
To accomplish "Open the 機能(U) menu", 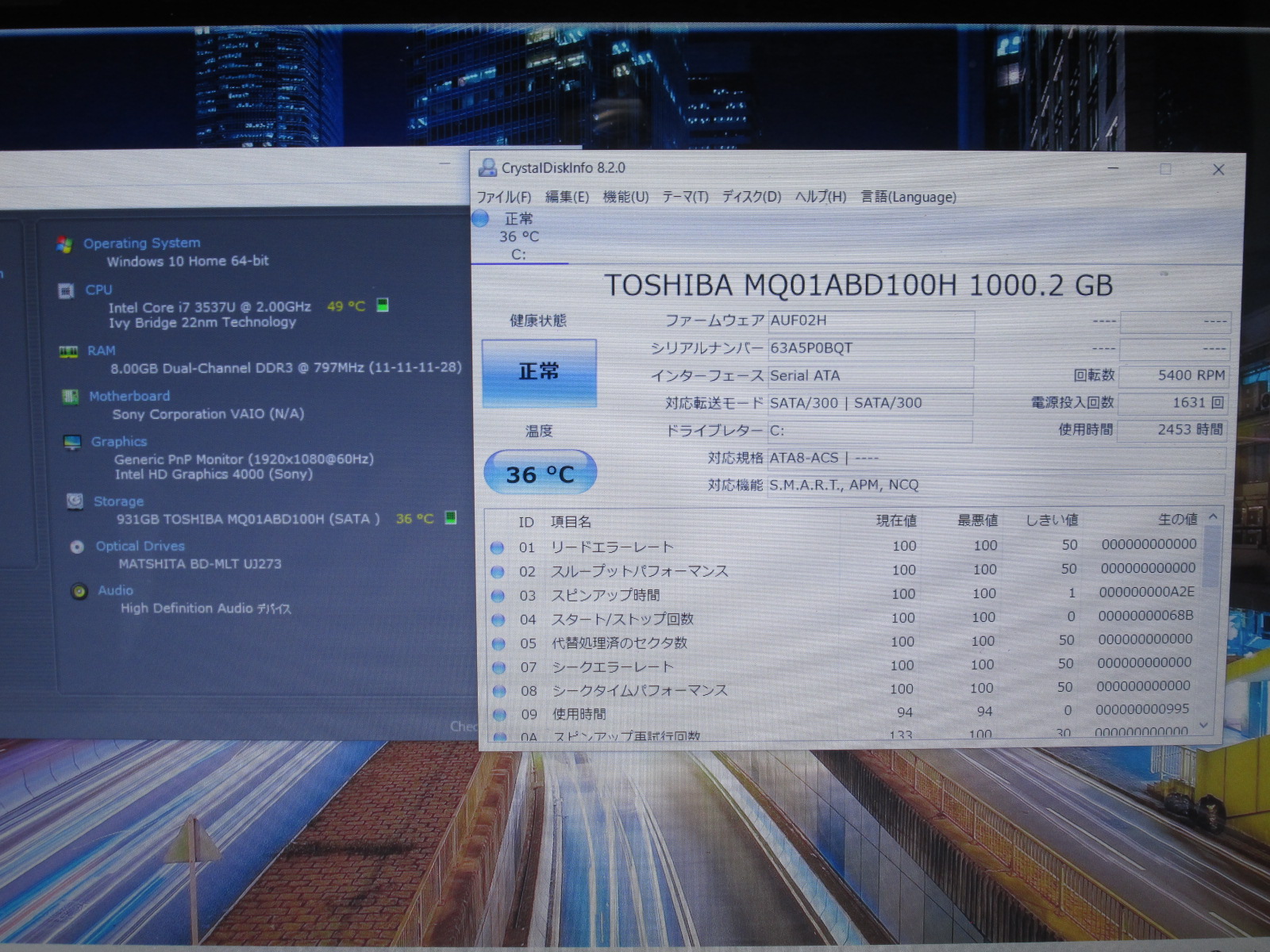I will click(x=625, y=197).
